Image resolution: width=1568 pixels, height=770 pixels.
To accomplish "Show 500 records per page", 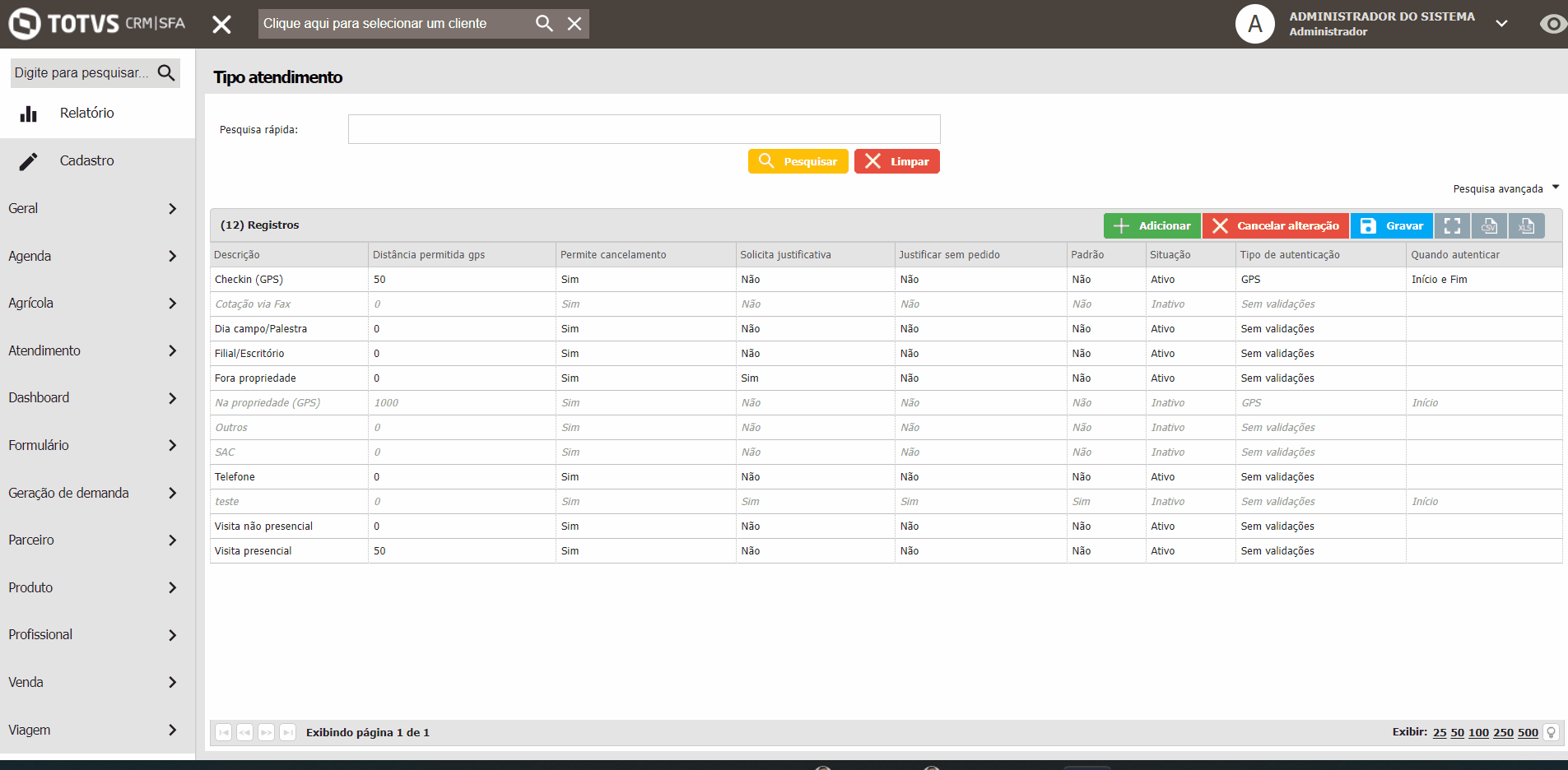I will pyautogui.click(x=1528, y=732).
